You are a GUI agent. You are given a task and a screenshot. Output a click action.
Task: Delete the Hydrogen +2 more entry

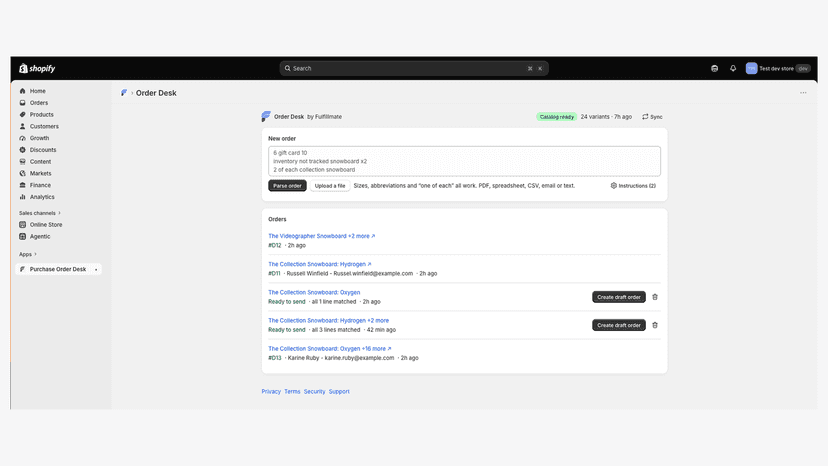[655, 325]
